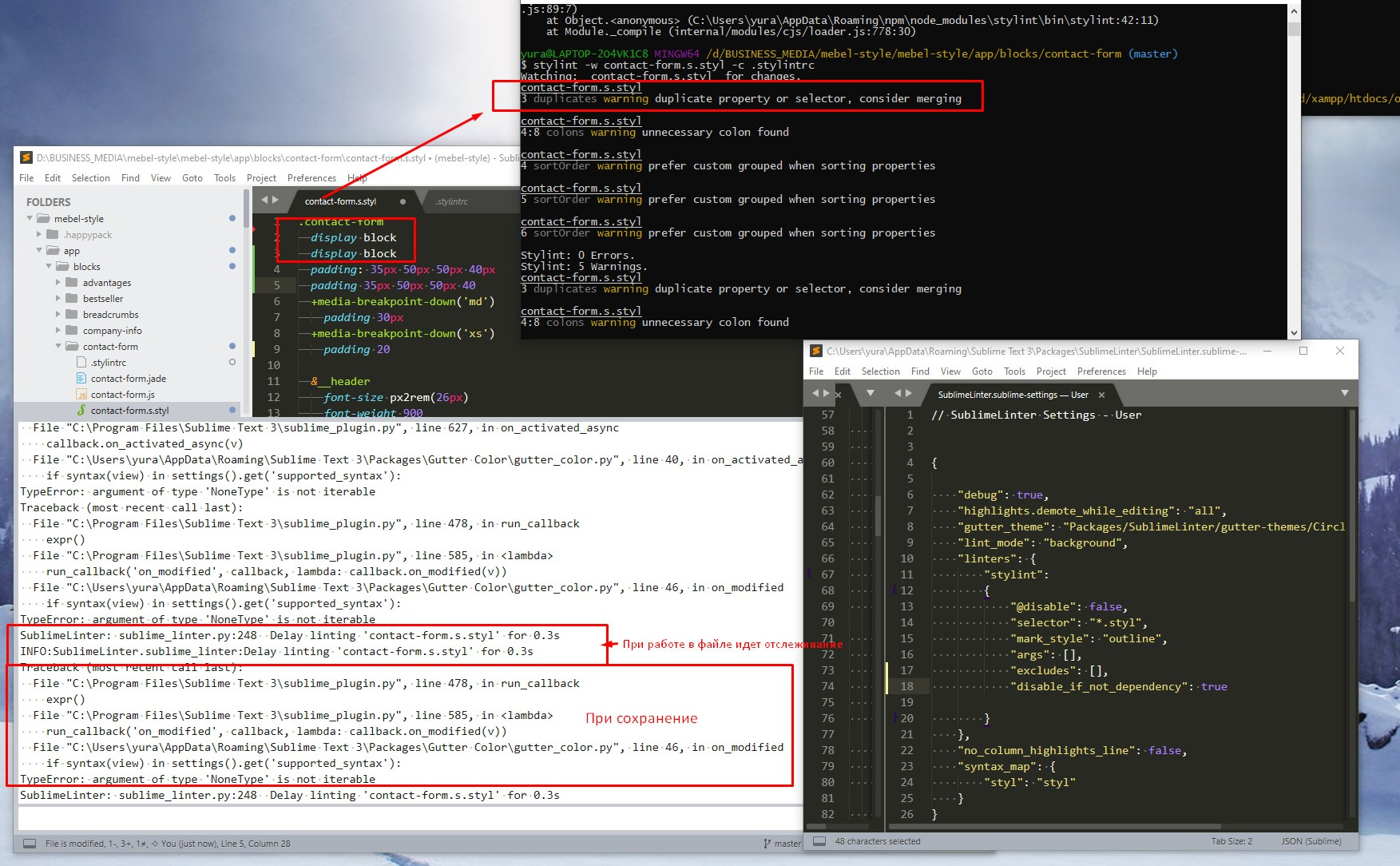Click previous-tab arrow beside SublimeLinter.sublime-settings tab

(897, 393)
